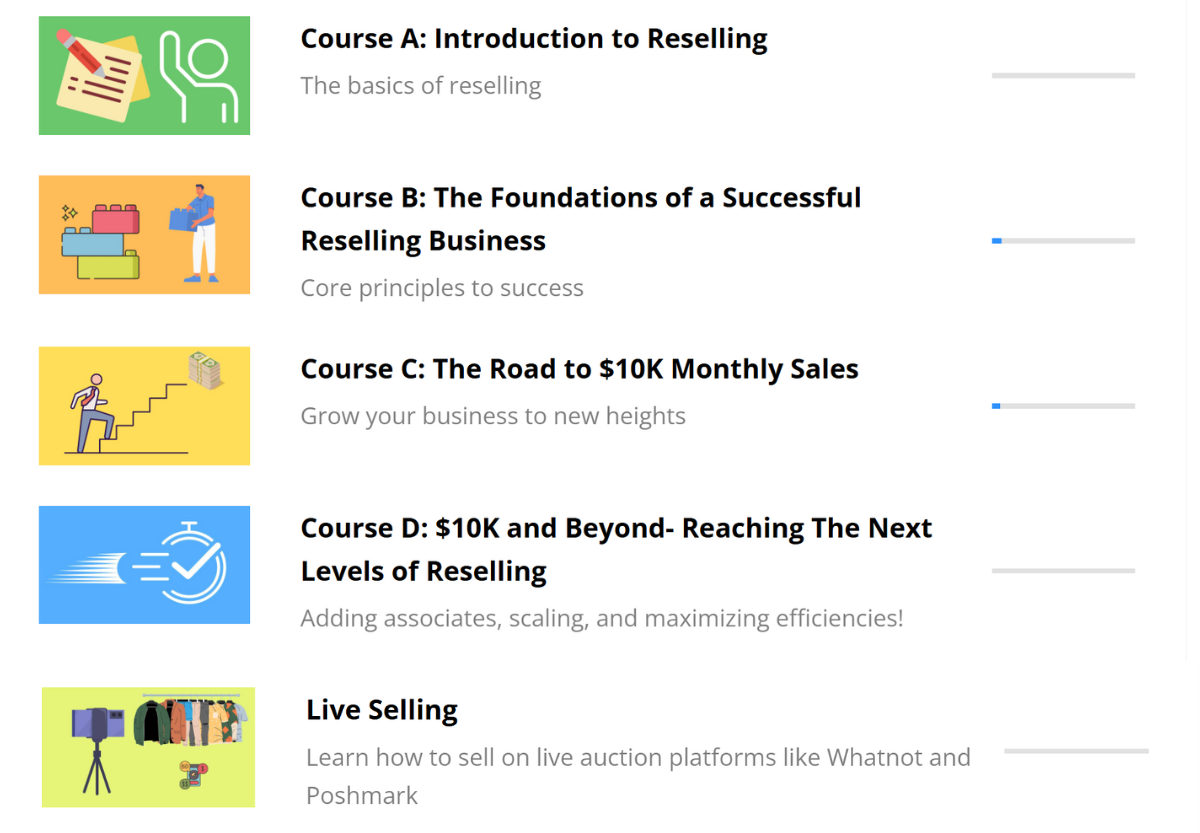Click "Grow your business to new heights" text

click(x=493, y=416)
